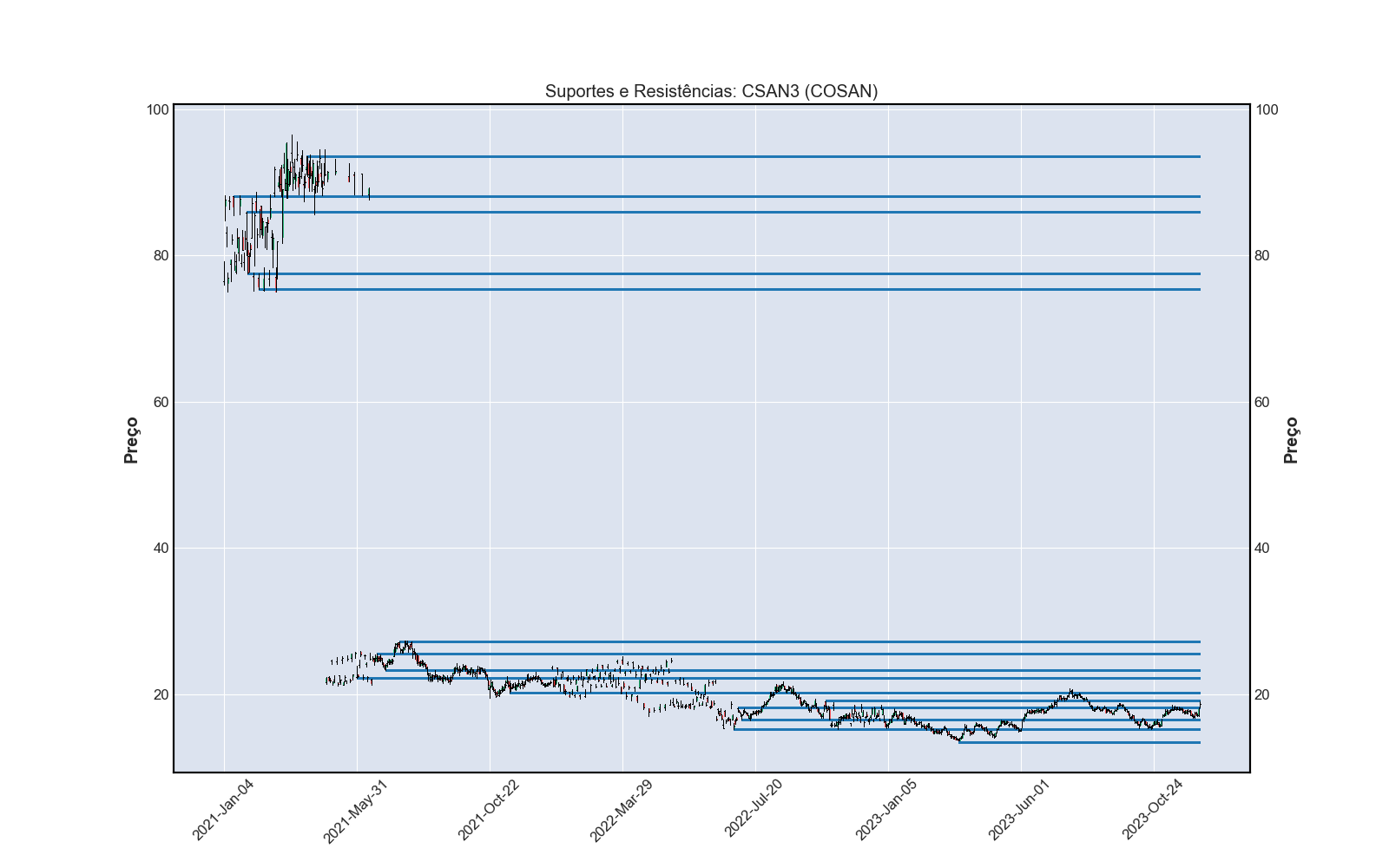Click the right y-axis tick label 20
This screenshot has height=868, width=1389.
click(1262, 695)
